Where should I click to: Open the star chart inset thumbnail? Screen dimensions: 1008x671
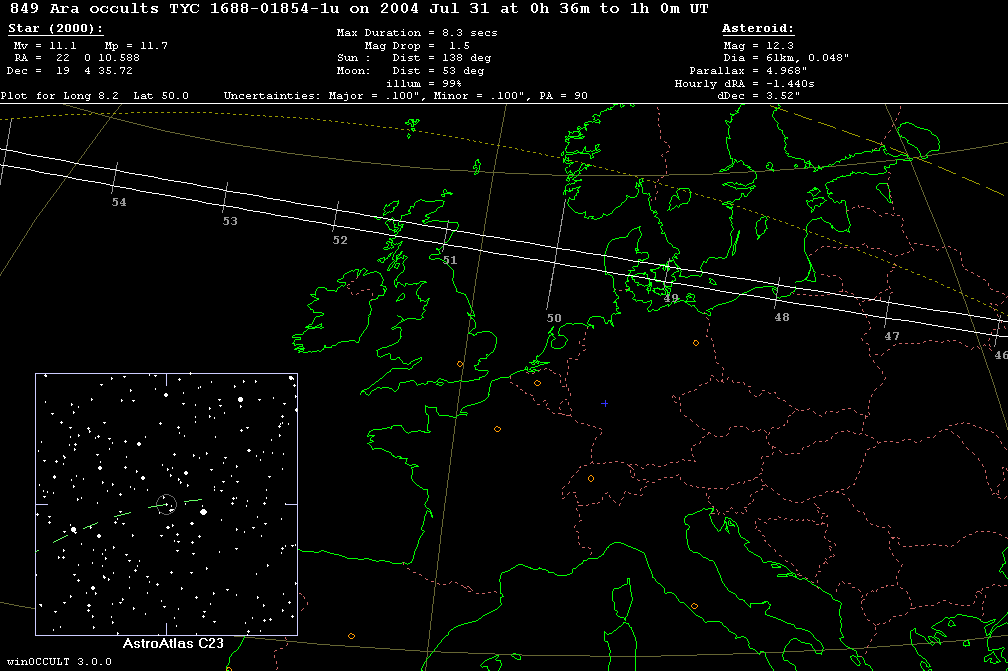click(x=166, y=504)
